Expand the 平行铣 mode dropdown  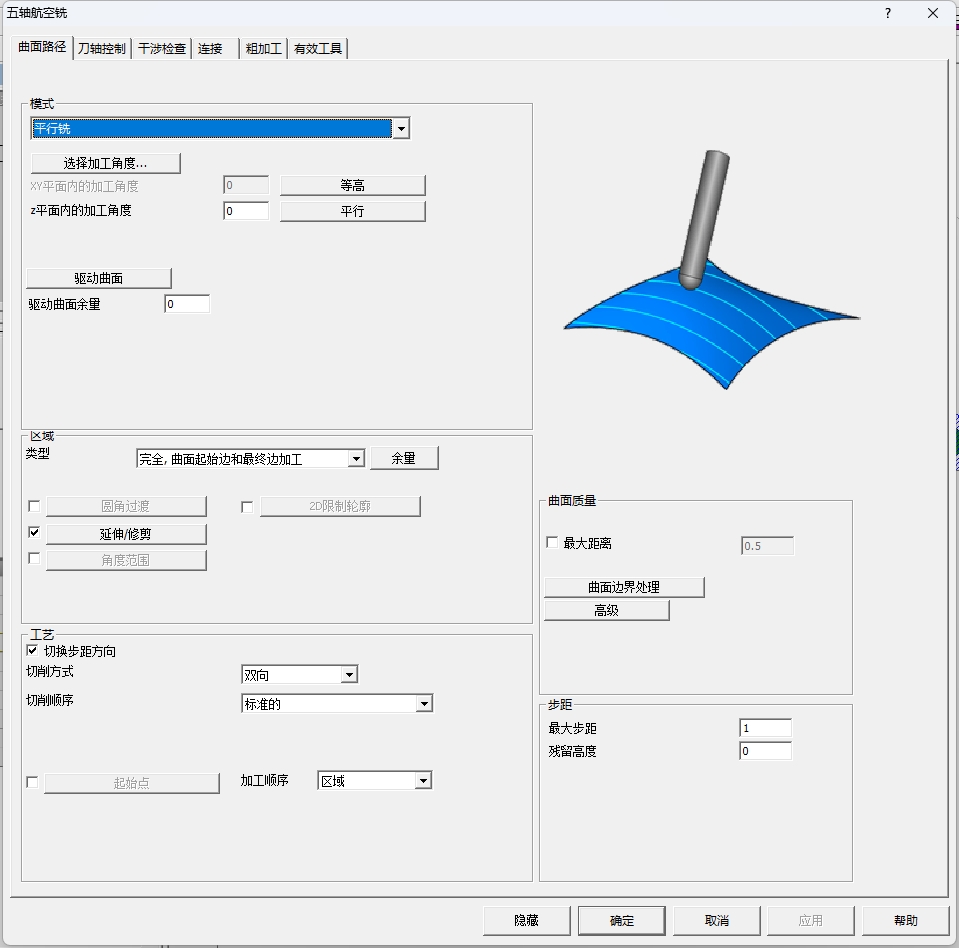[401, 128]
